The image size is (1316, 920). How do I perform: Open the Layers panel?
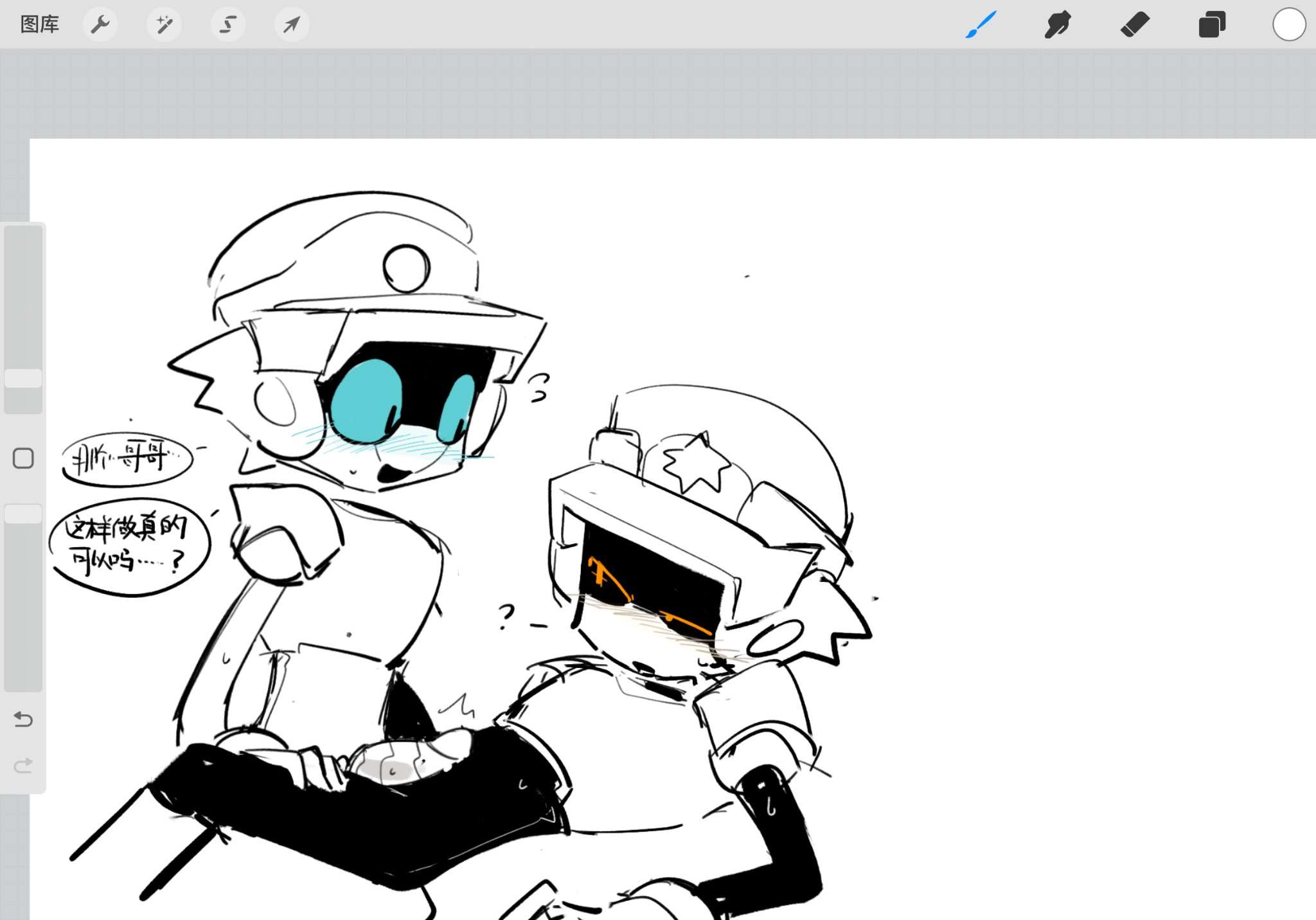click(1212, 24)
